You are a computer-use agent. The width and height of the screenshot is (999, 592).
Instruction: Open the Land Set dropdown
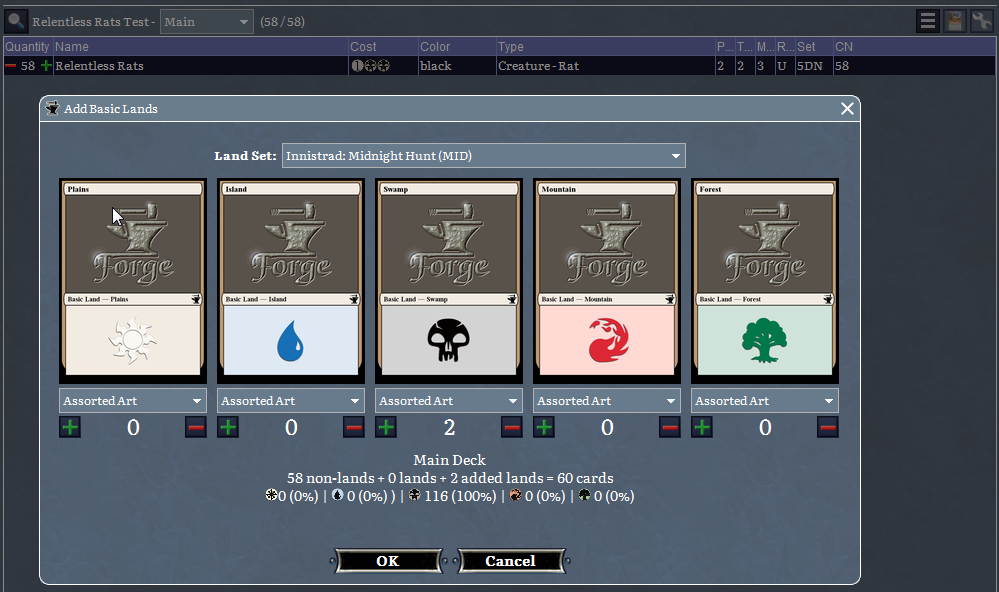tap(483, 156)
